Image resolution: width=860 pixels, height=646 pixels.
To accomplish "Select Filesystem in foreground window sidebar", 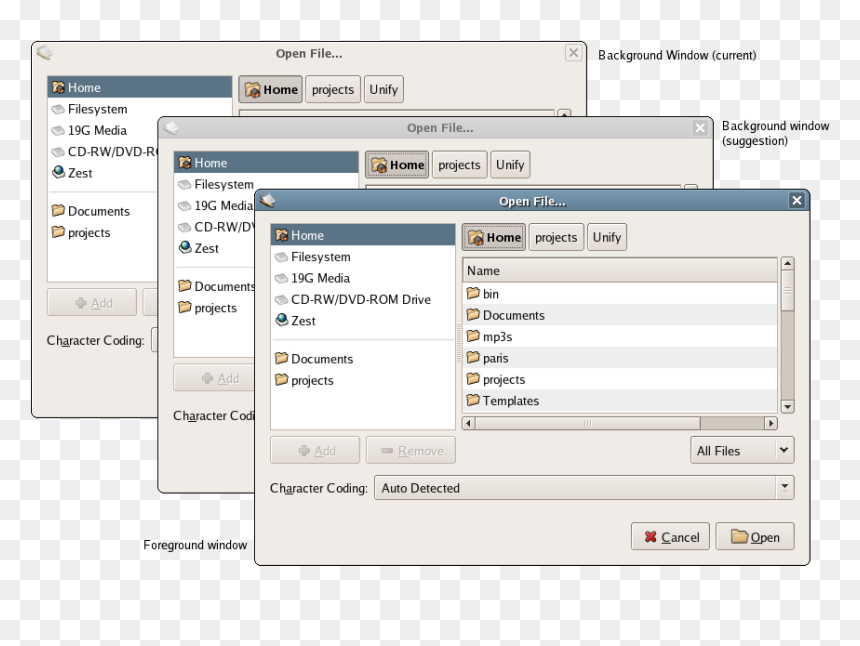I will pos(363,257).
